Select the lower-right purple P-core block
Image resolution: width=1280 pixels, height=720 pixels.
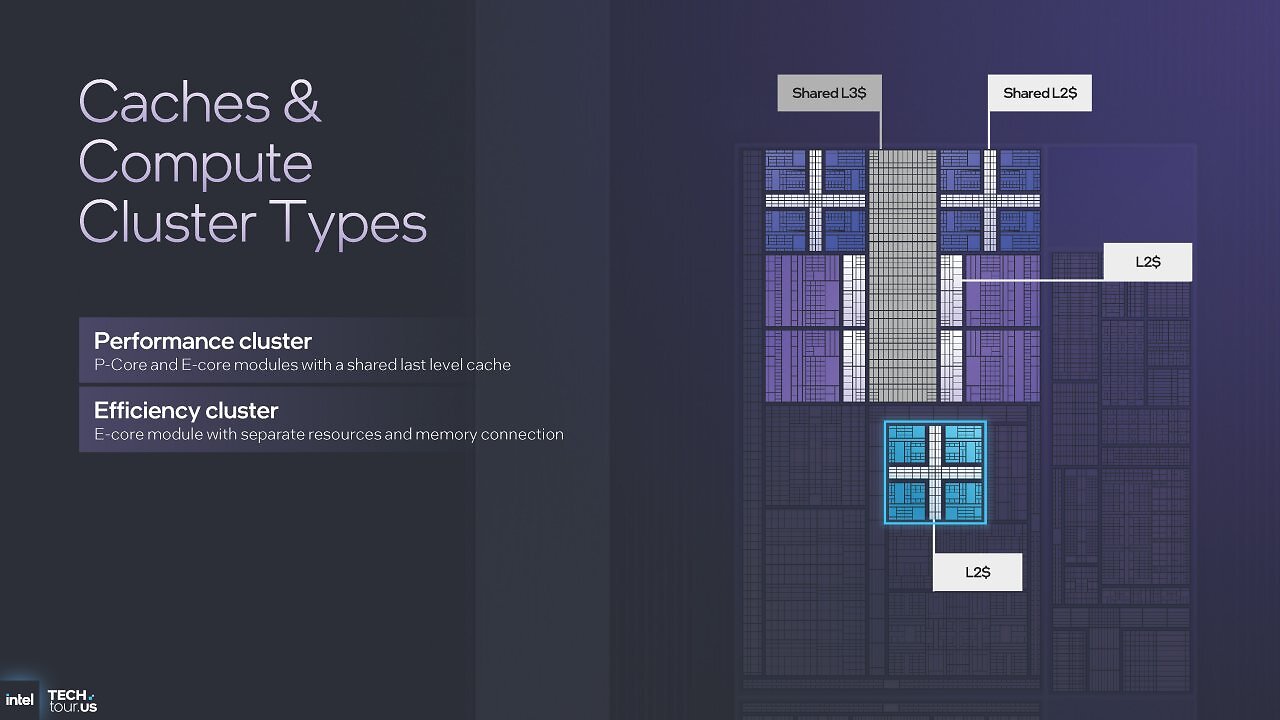(x=990, y=366)
